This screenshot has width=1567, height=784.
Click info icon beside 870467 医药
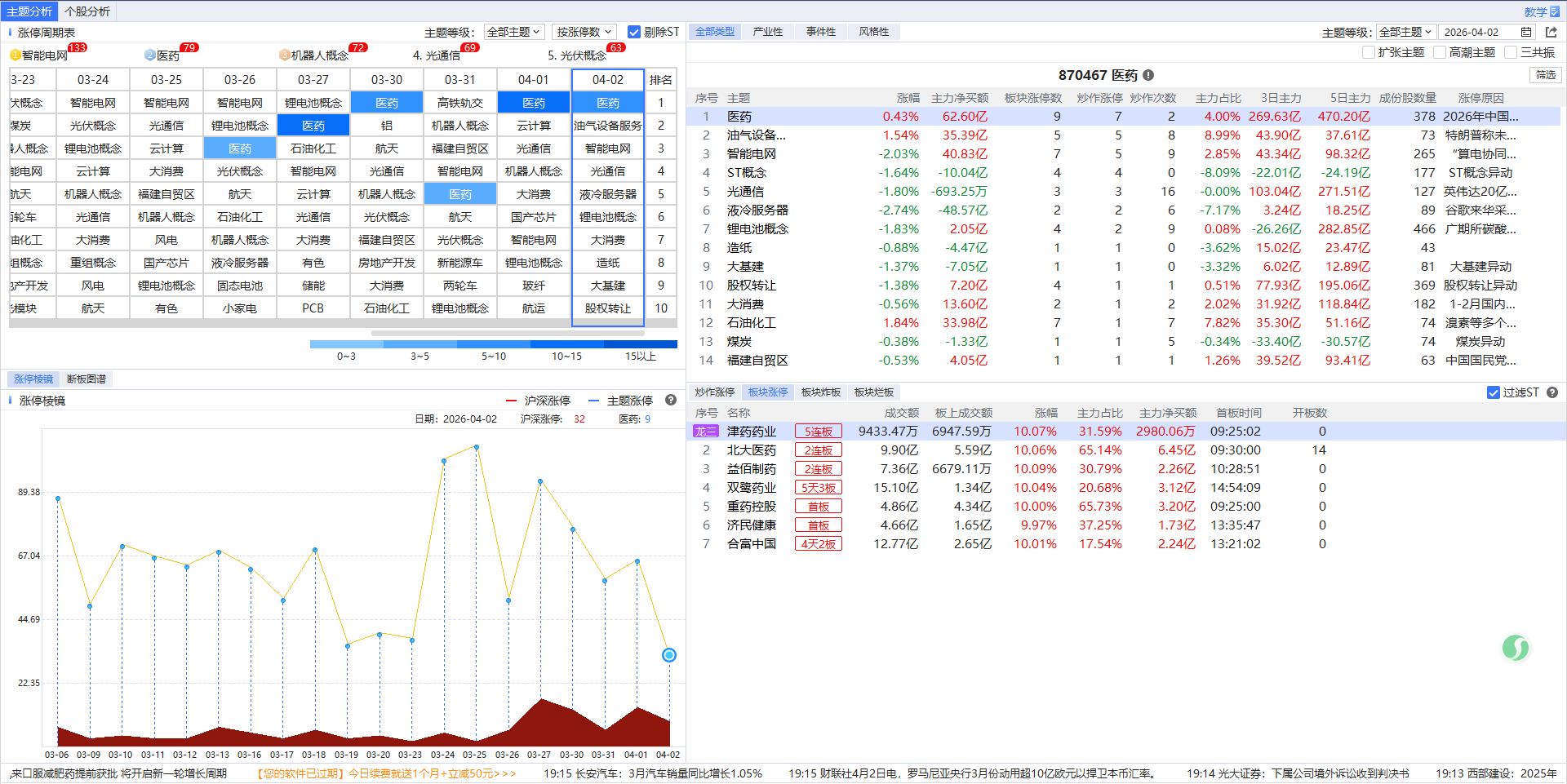[1148, 75]
